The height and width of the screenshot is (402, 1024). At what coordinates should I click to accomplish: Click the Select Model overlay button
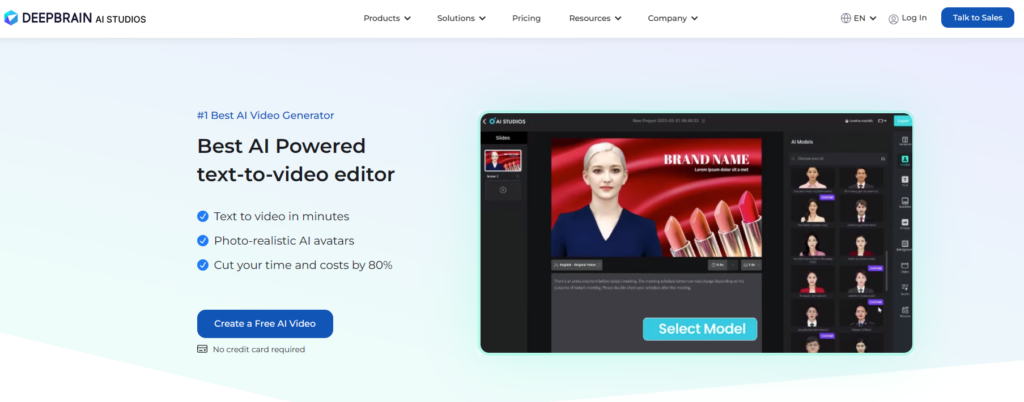tap(699, 329)
